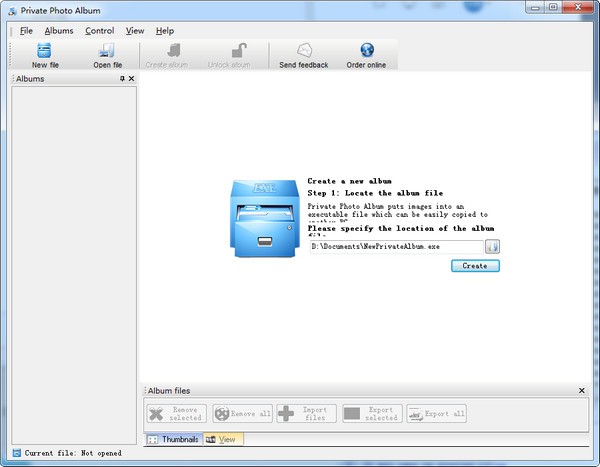This screenshot has height=467, width=600.
Task: Click the Import files button
Action: tap(306, 413)
